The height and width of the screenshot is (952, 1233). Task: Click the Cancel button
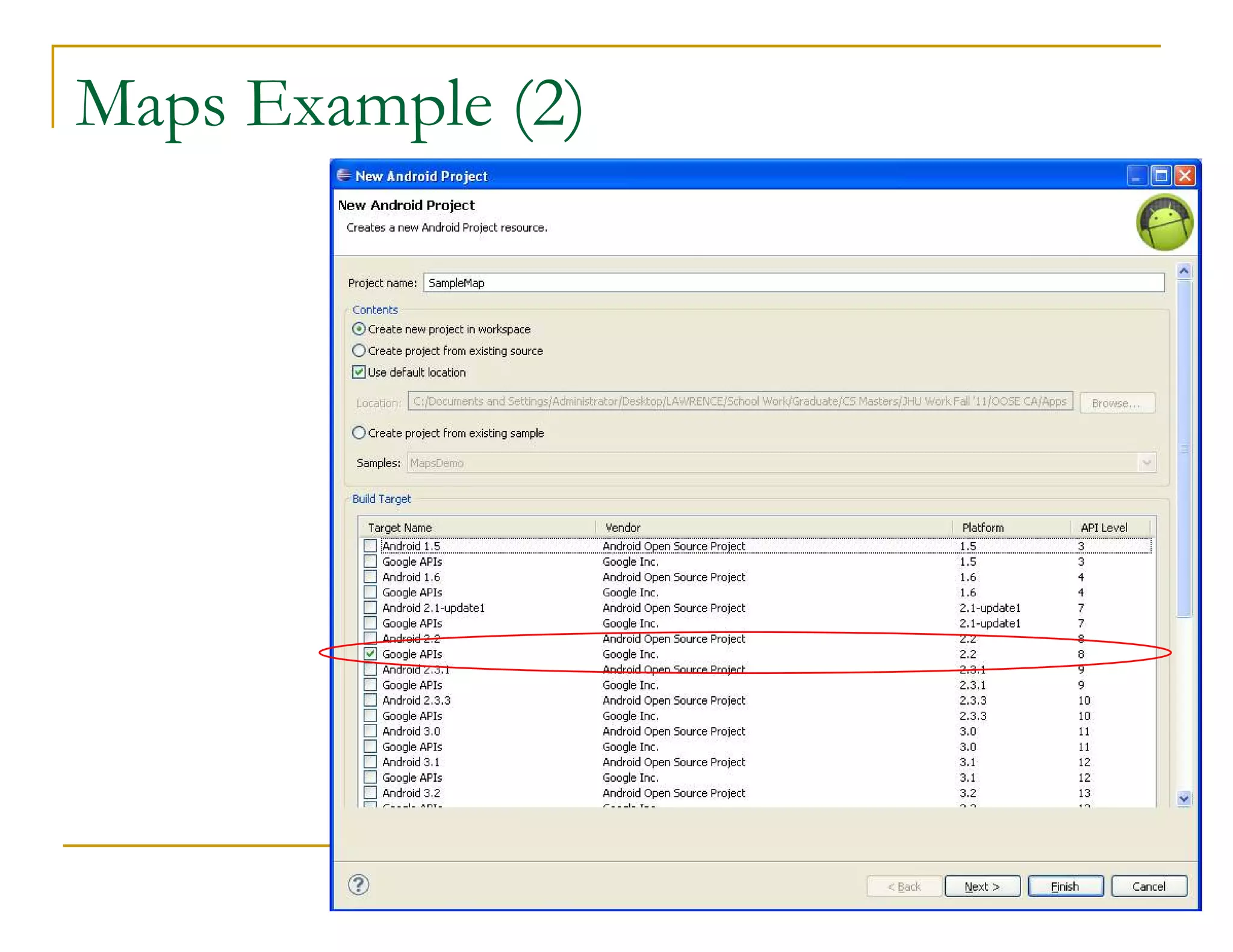pos(1149,886)
